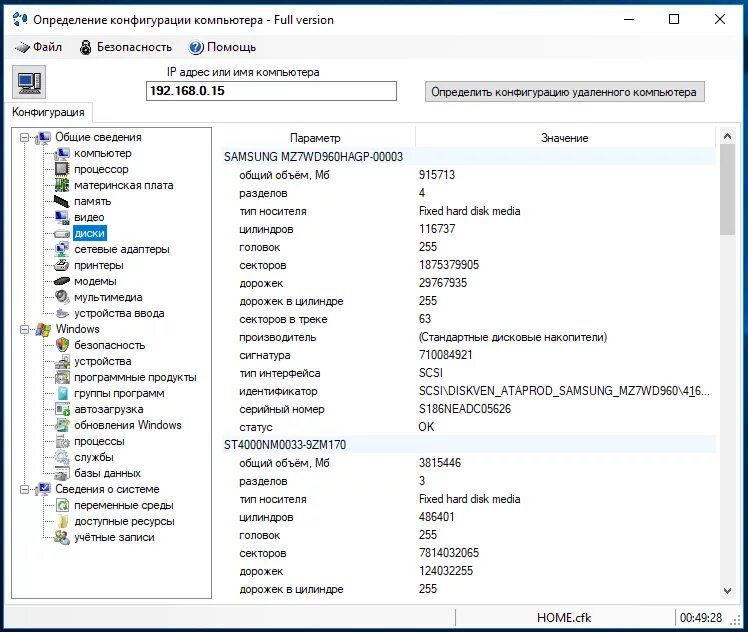Open устройства ввода input device icon
Screen dimensions: 748x632
coord(62,313)
